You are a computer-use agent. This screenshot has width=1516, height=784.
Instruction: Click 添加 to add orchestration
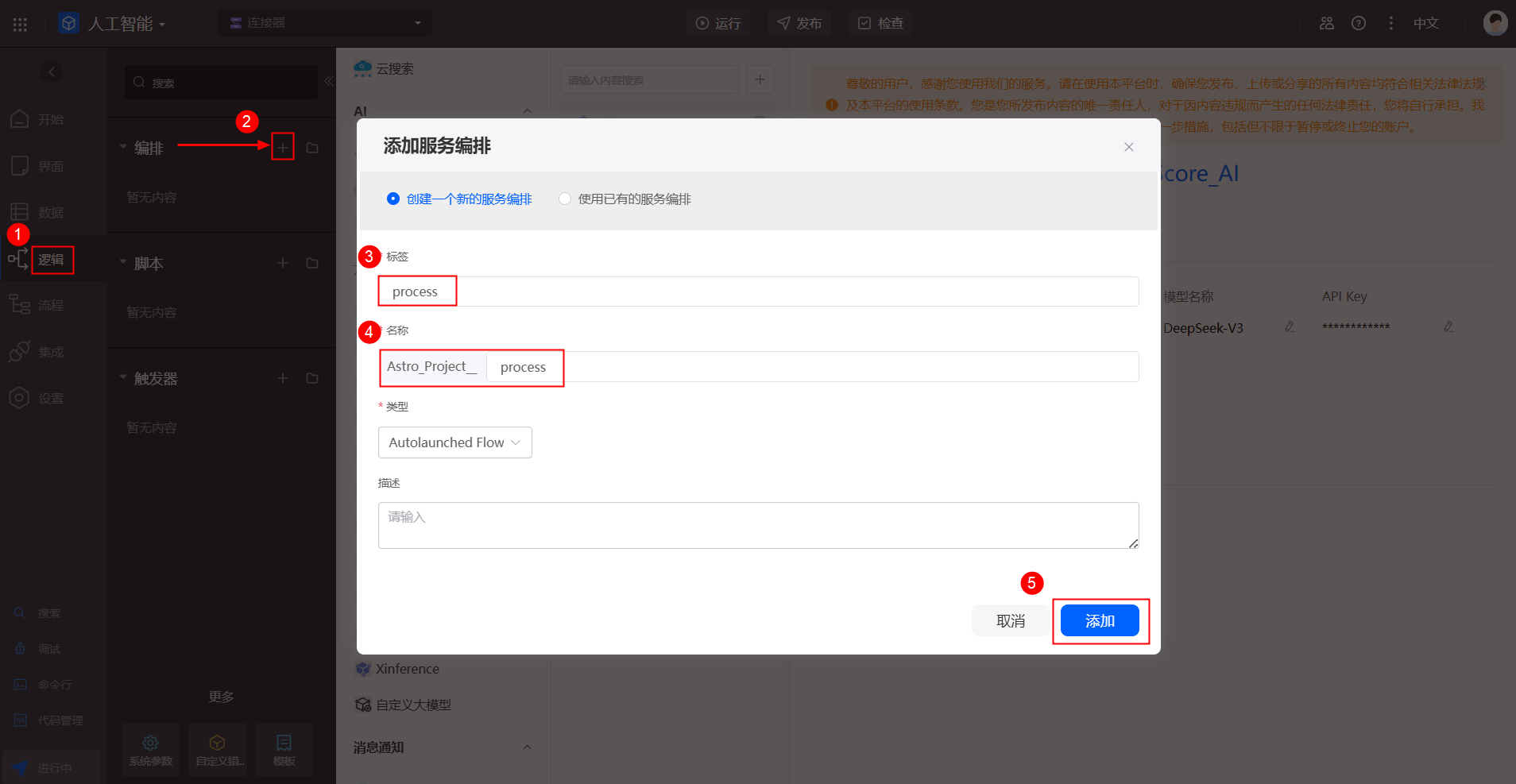click(x=1100, y=620)
